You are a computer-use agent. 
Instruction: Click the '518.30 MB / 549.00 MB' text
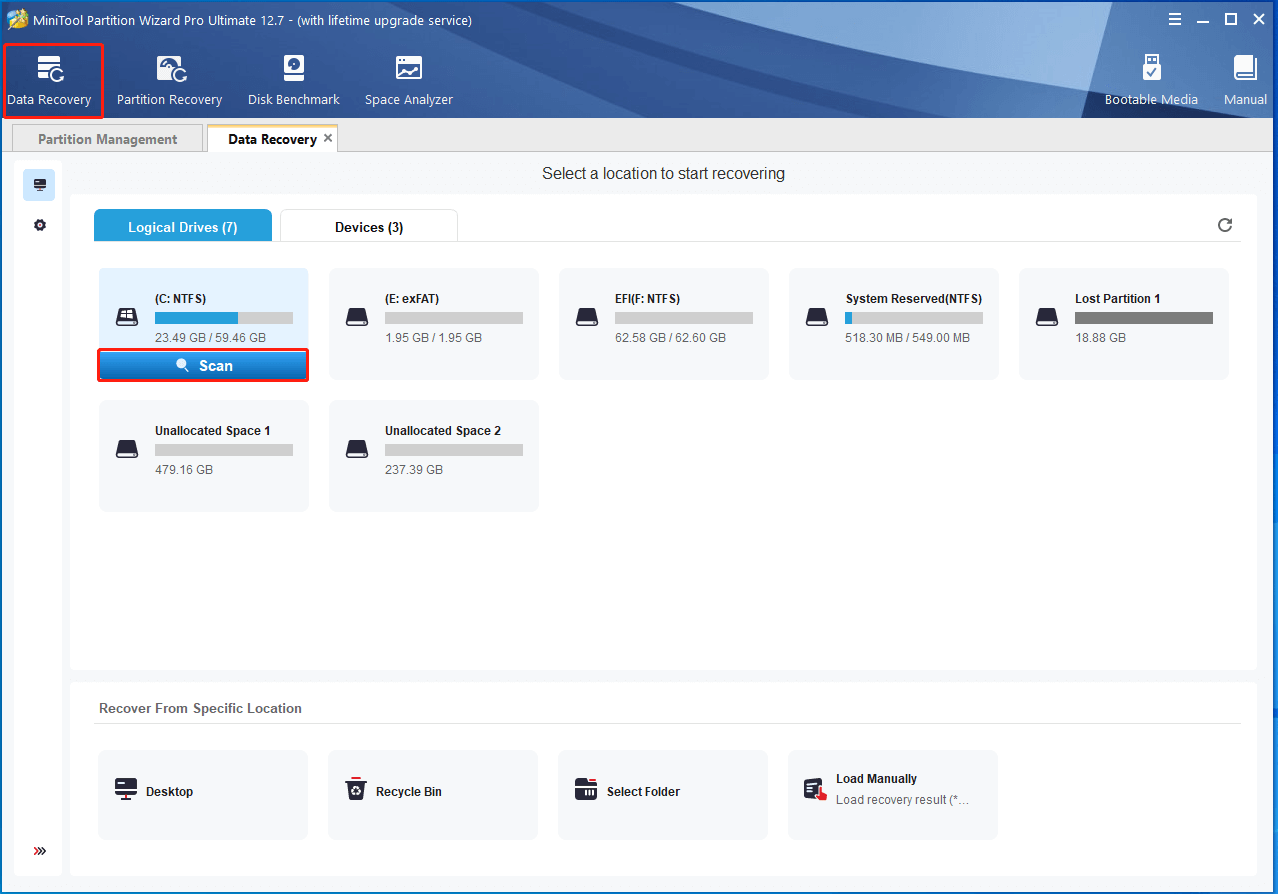(907, 338)
